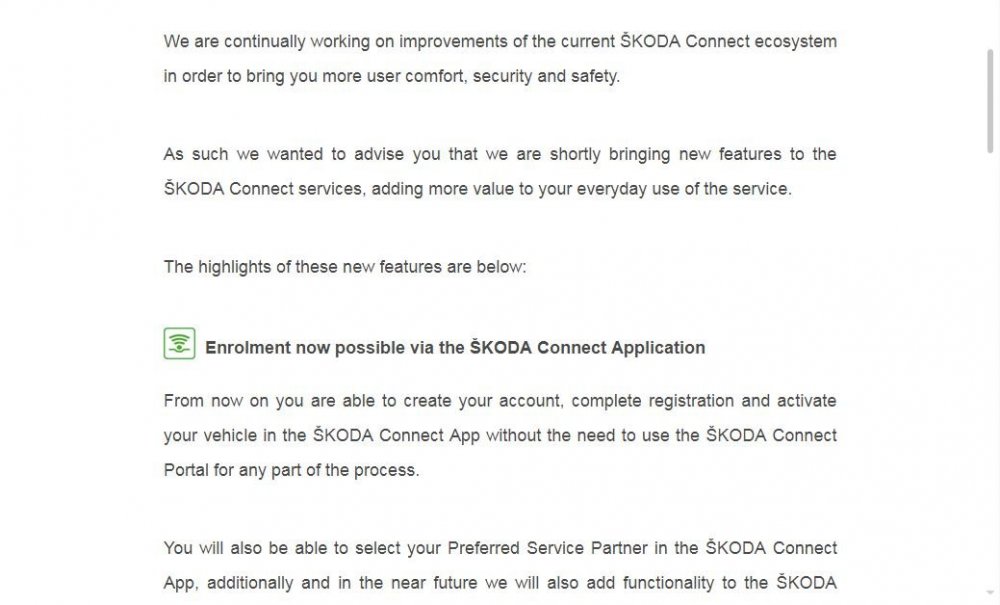Click the phrase 'security and safety'
The height and width of the screenshot is (605, 1000).
(x=545, y=76)
